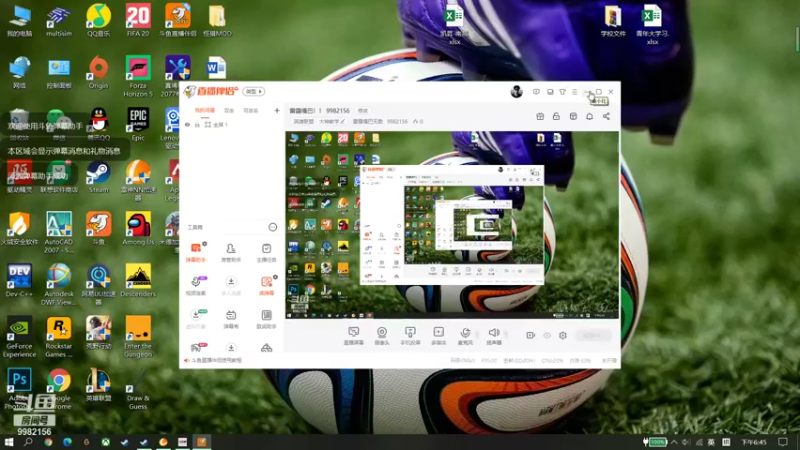Open the store icon next to the bell
800x450 pixels.
pyautogui.click(x=573, y=116)
